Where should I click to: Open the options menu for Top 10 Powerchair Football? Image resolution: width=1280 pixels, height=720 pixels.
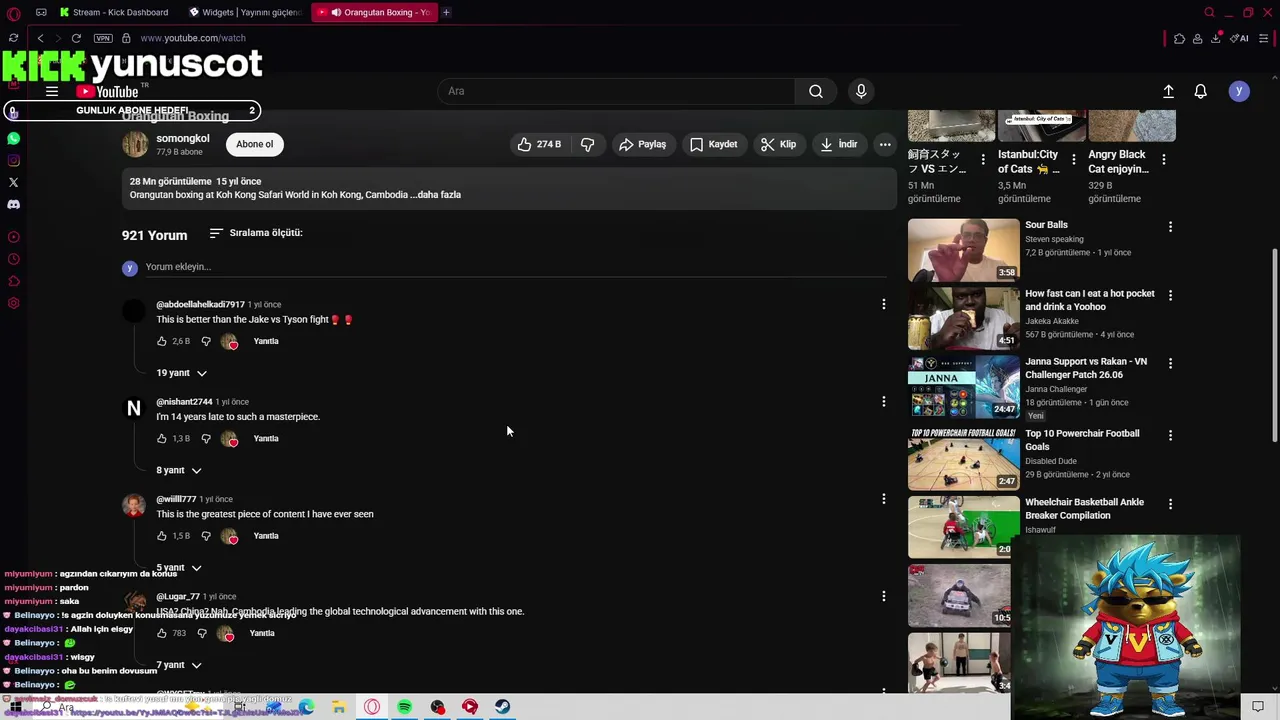[1170, 435]
